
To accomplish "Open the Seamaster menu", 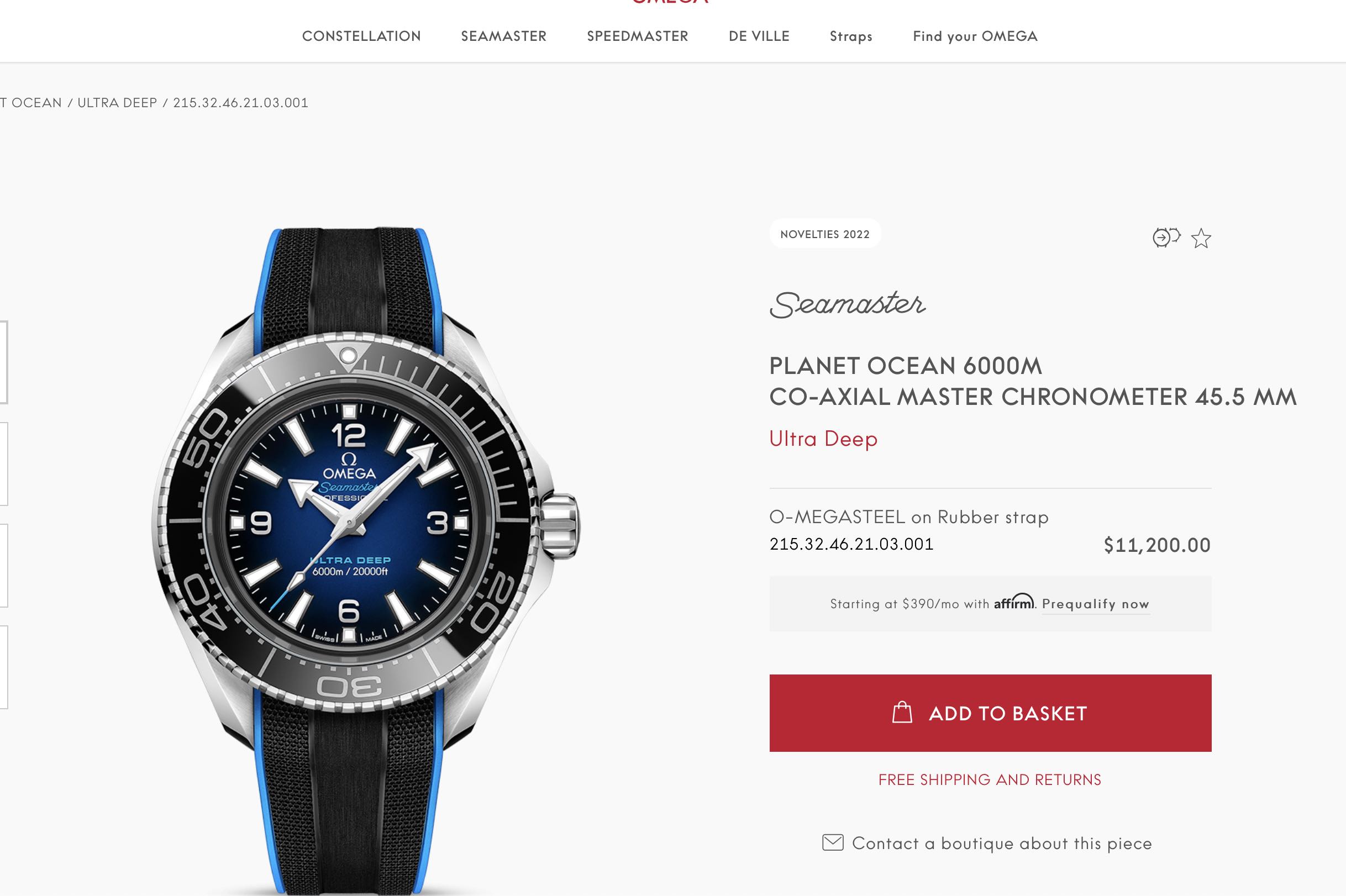I will point(503,36).
